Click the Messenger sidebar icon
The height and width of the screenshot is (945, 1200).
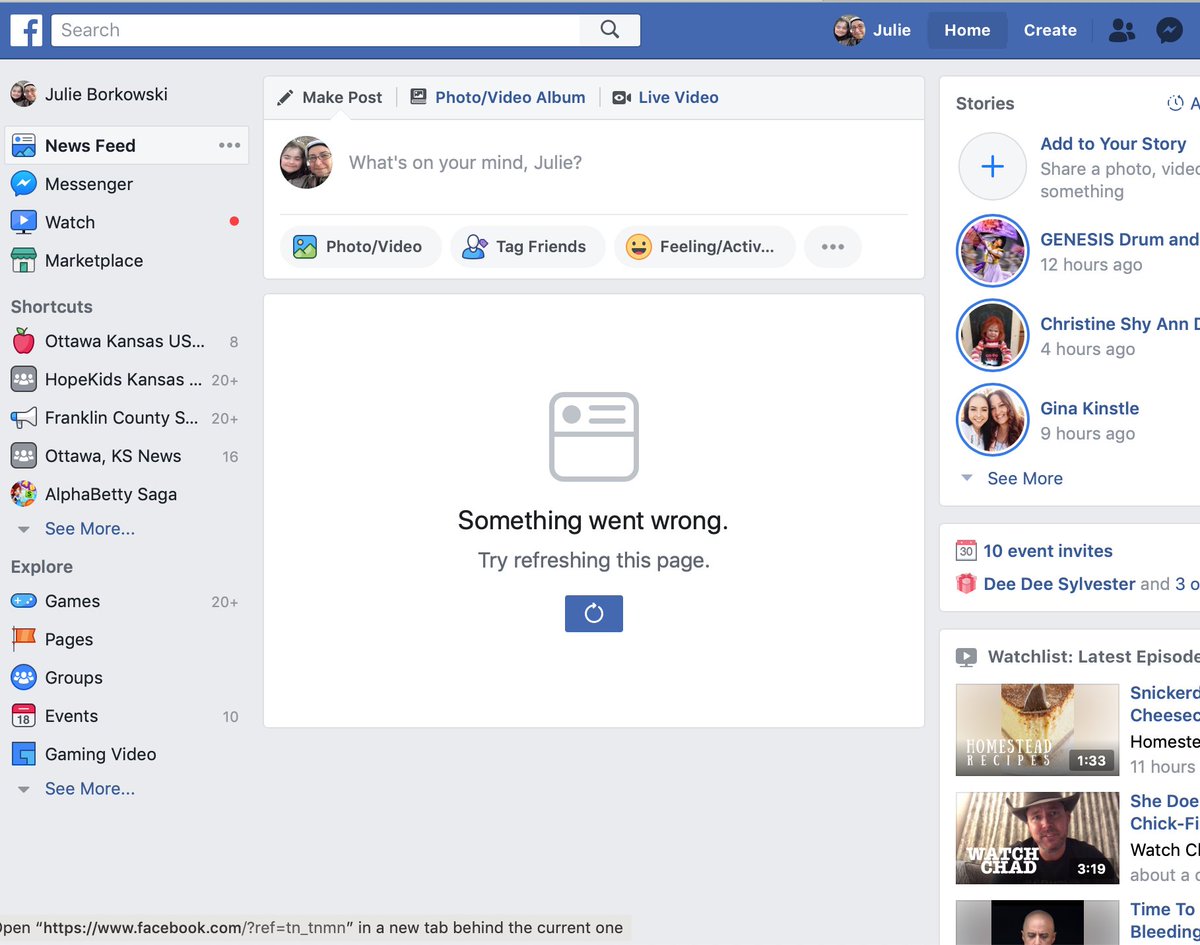23,184
